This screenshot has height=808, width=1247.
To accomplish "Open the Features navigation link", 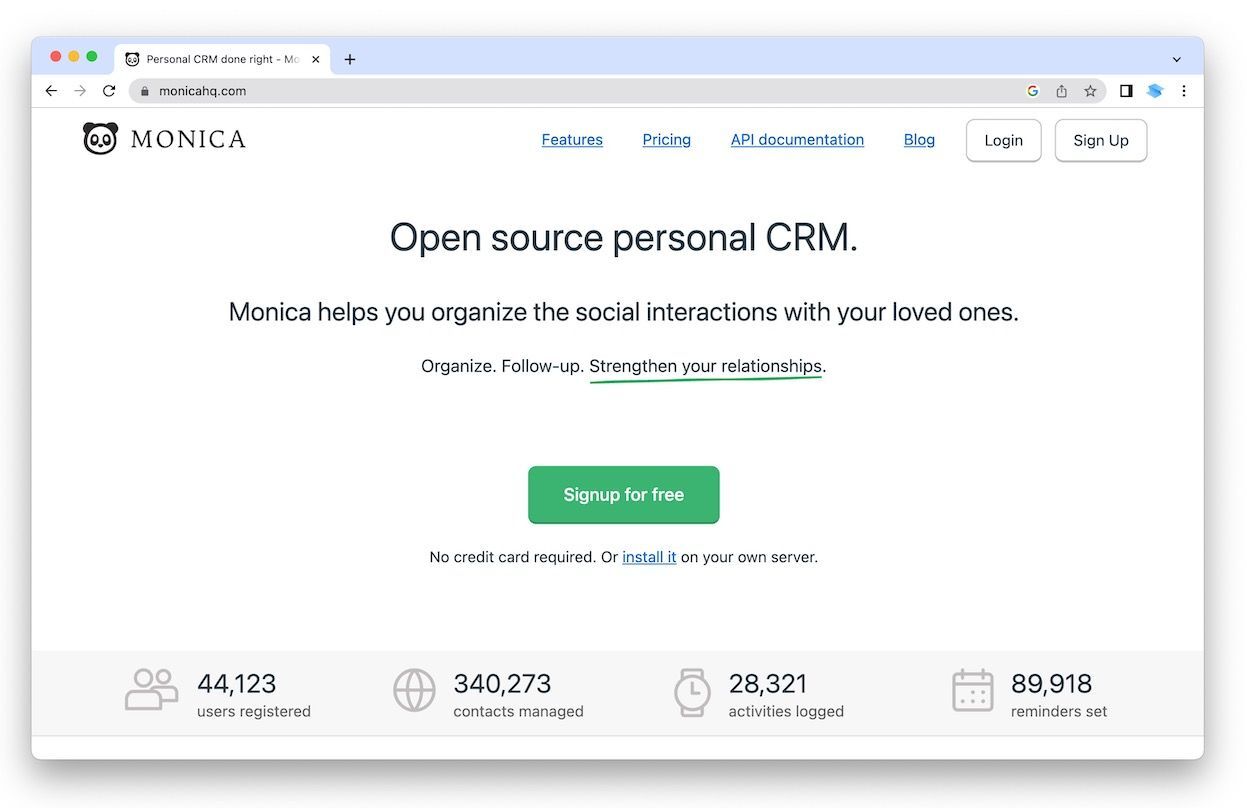I will [572, 140].
